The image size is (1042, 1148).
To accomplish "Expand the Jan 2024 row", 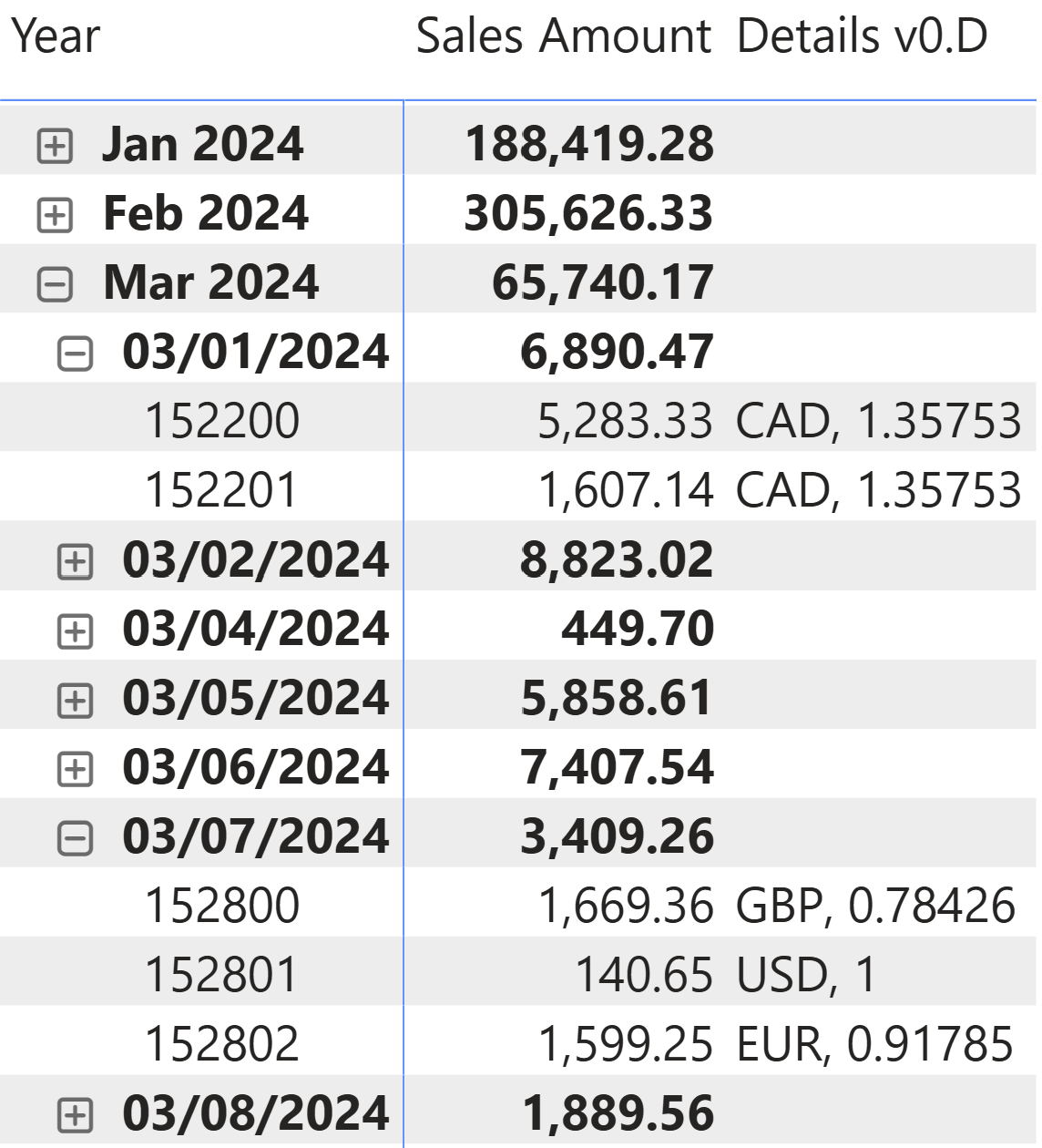I will [55, 146].
